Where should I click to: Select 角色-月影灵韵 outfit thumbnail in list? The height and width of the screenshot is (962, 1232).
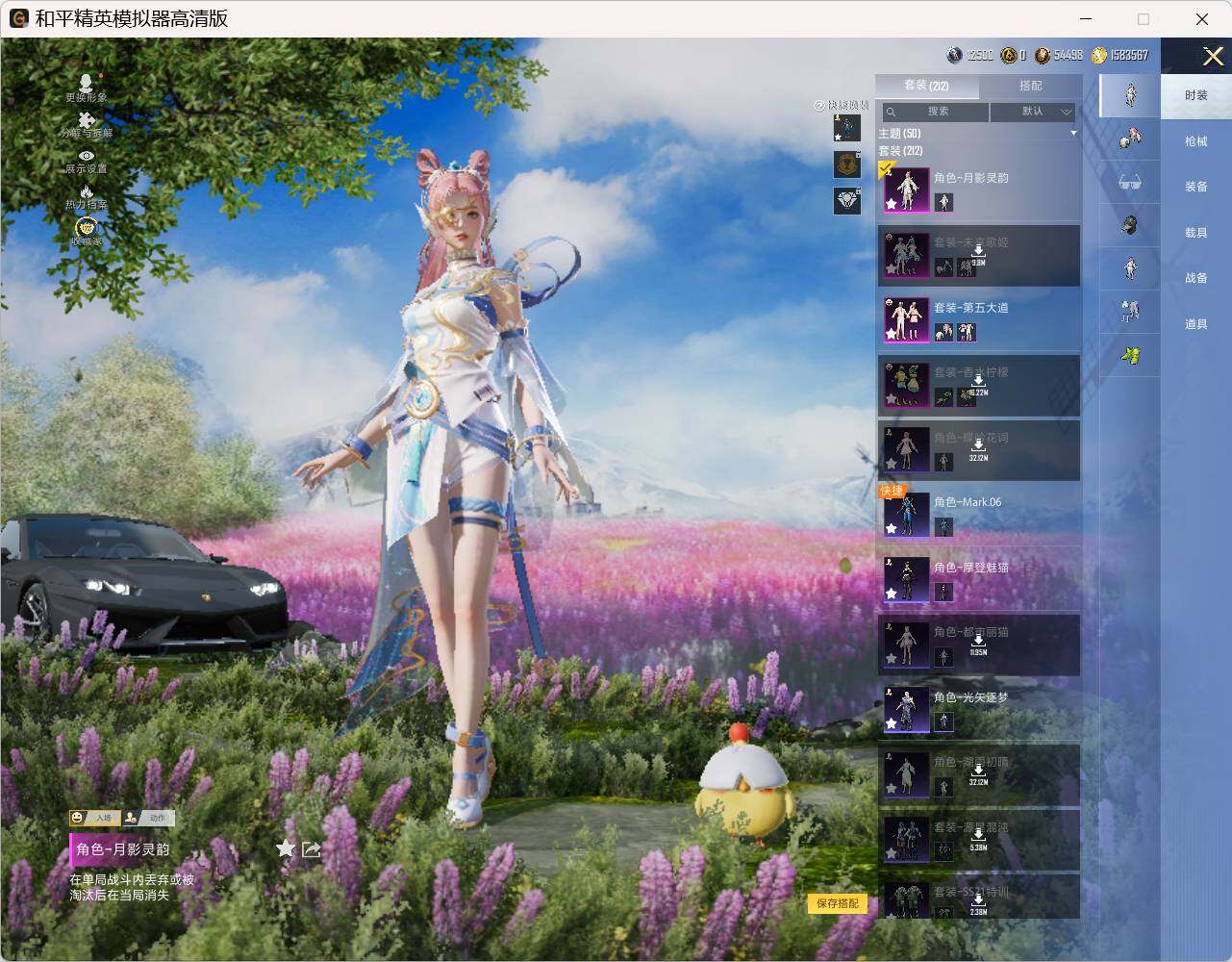[x=907, y=190]
